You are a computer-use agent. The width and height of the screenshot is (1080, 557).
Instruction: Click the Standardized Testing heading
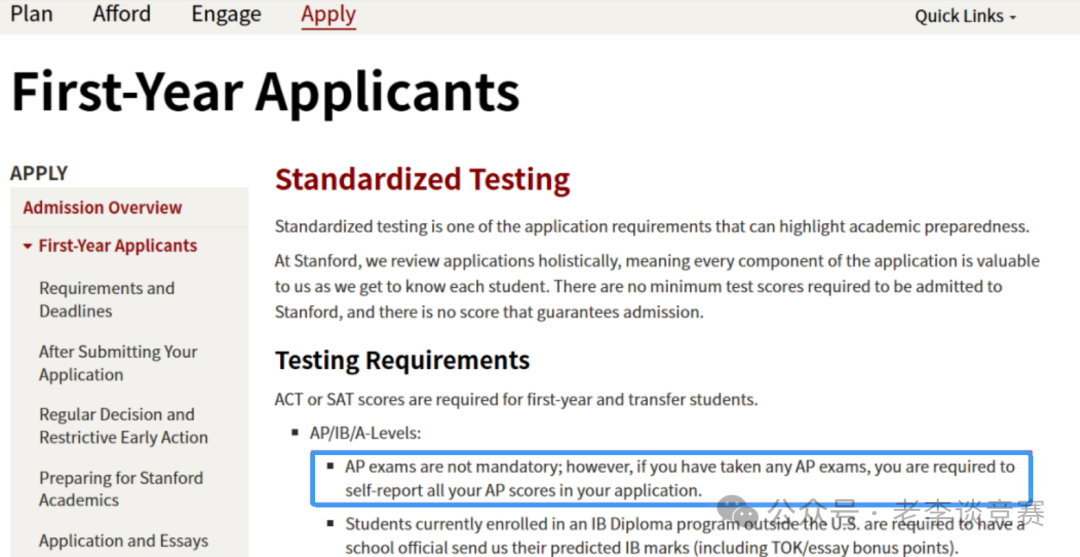pos(422,179)
